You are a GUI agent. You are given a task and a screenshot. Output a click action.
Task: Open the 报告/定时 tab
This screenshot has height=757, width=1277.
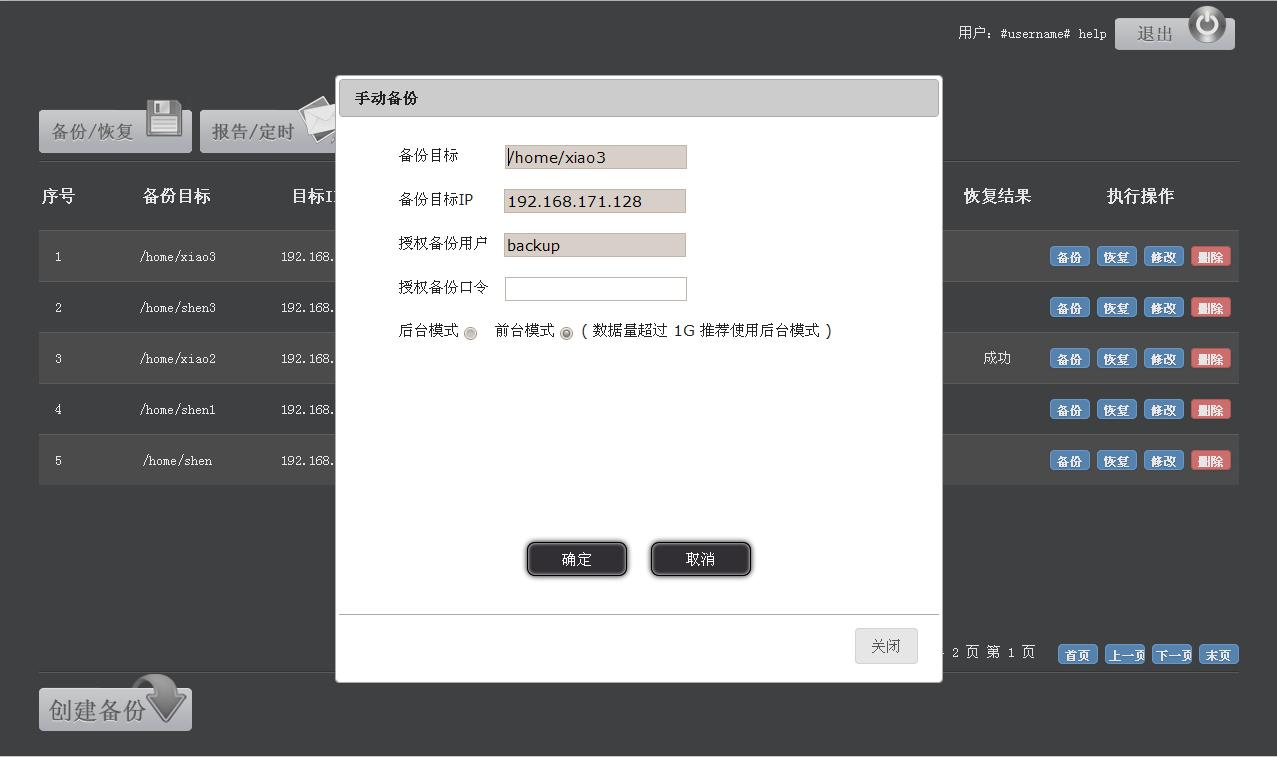click(268, 131)
